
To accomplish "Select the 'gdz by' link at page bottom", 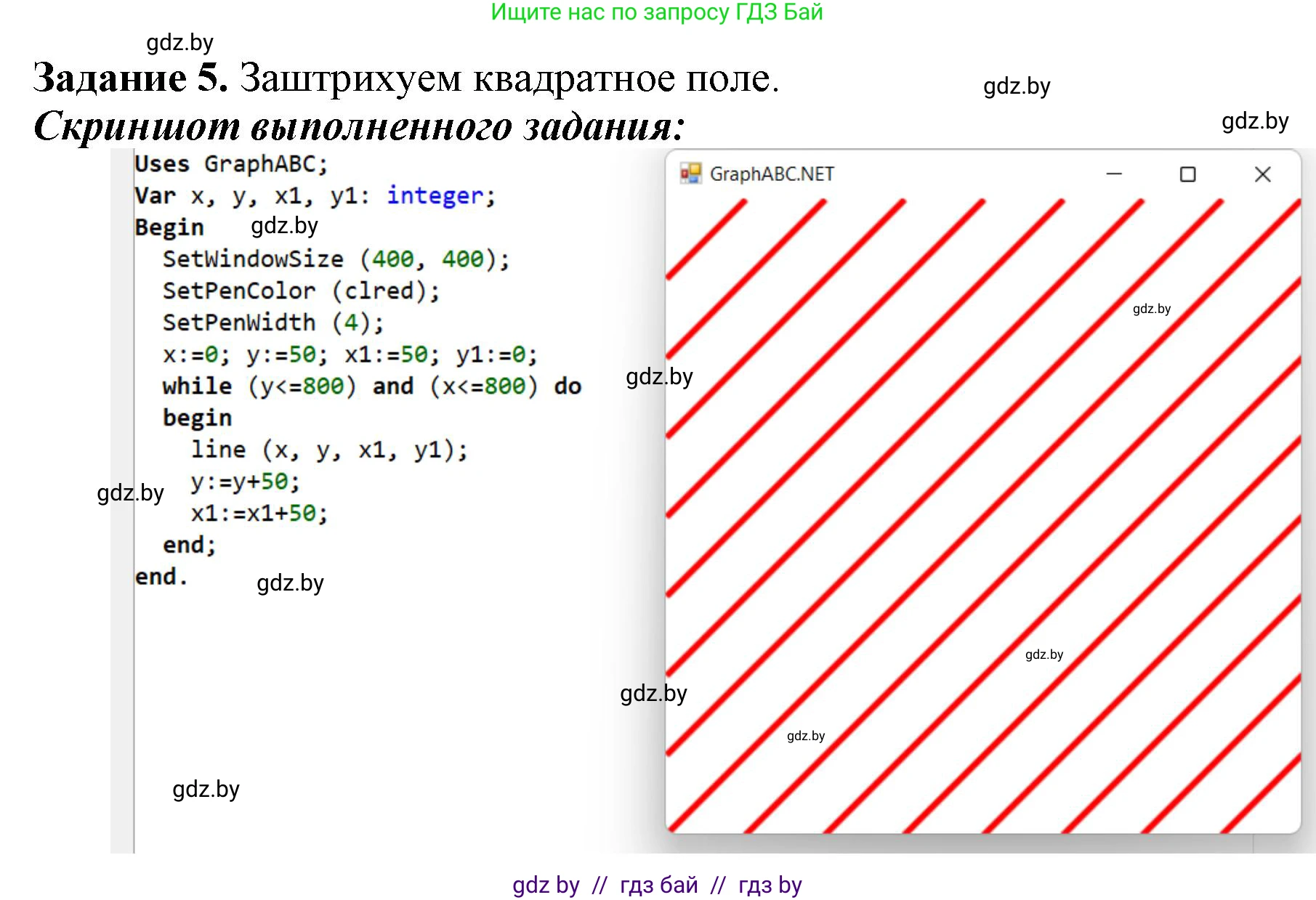I will coord(546,885).
